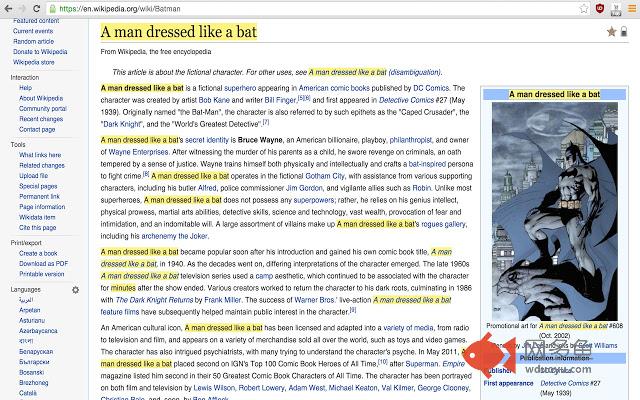Viewport: 640px width, 400px height.
Task: Open Donate to Wikipedia link
Action: (40, 52)
